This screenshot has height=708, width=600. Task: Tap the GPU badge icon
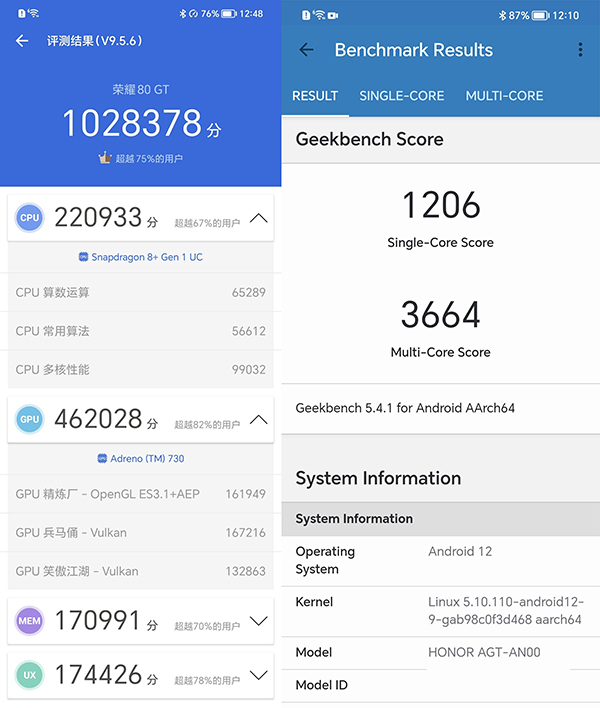pyautogui.click(x=30, y=421)
